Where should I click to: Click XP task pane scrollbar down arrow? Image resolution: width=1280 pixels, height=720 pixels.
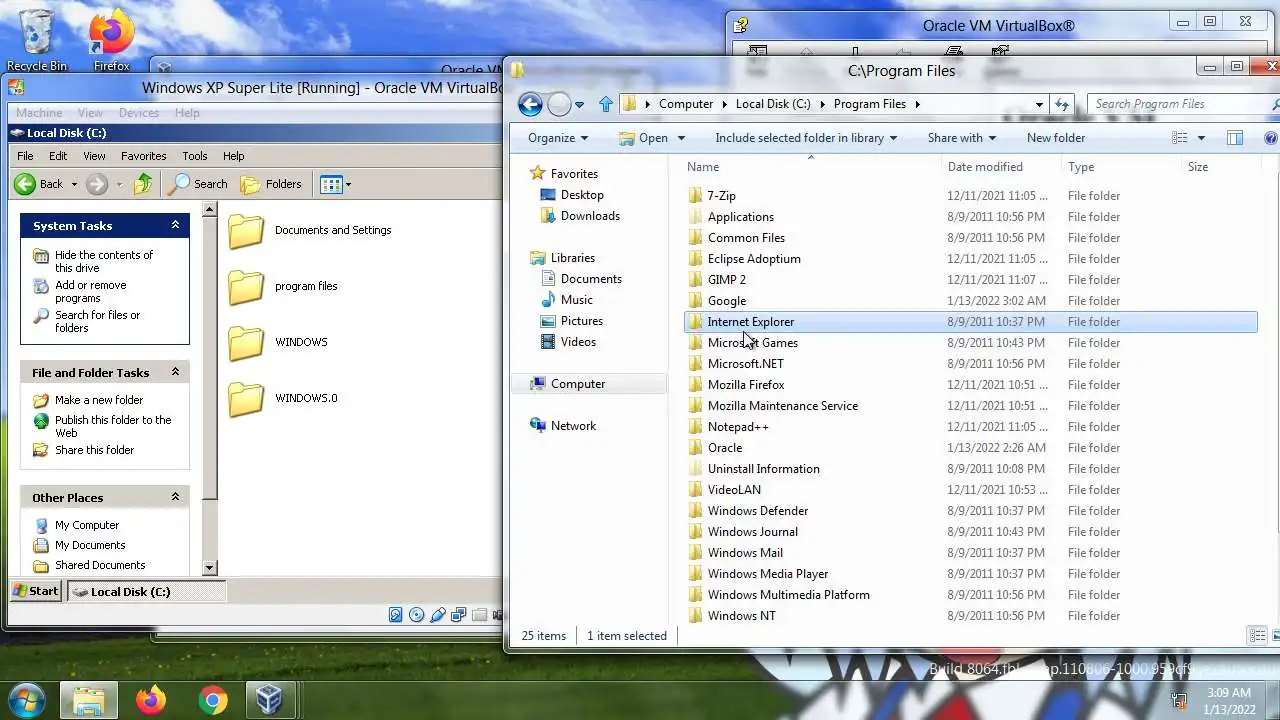pos(209,568)
